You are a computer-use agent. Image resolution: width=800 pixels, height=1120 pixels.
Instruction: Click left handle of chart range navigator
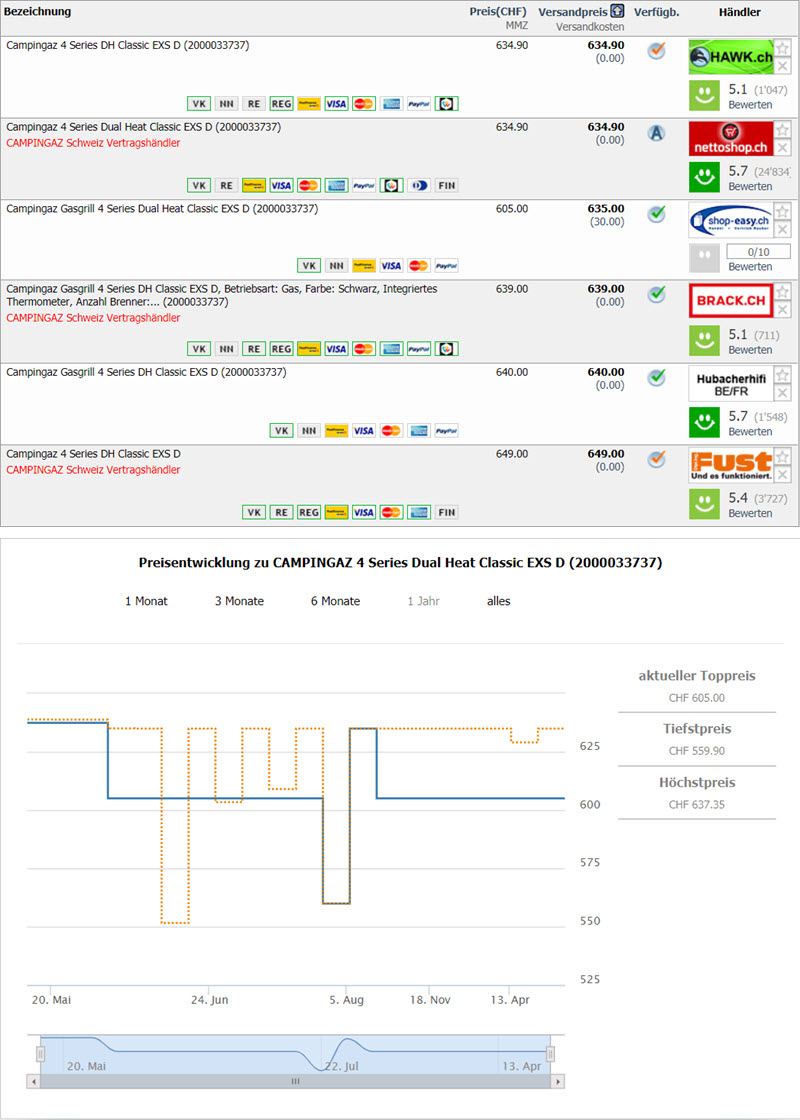coord(41,1054)
